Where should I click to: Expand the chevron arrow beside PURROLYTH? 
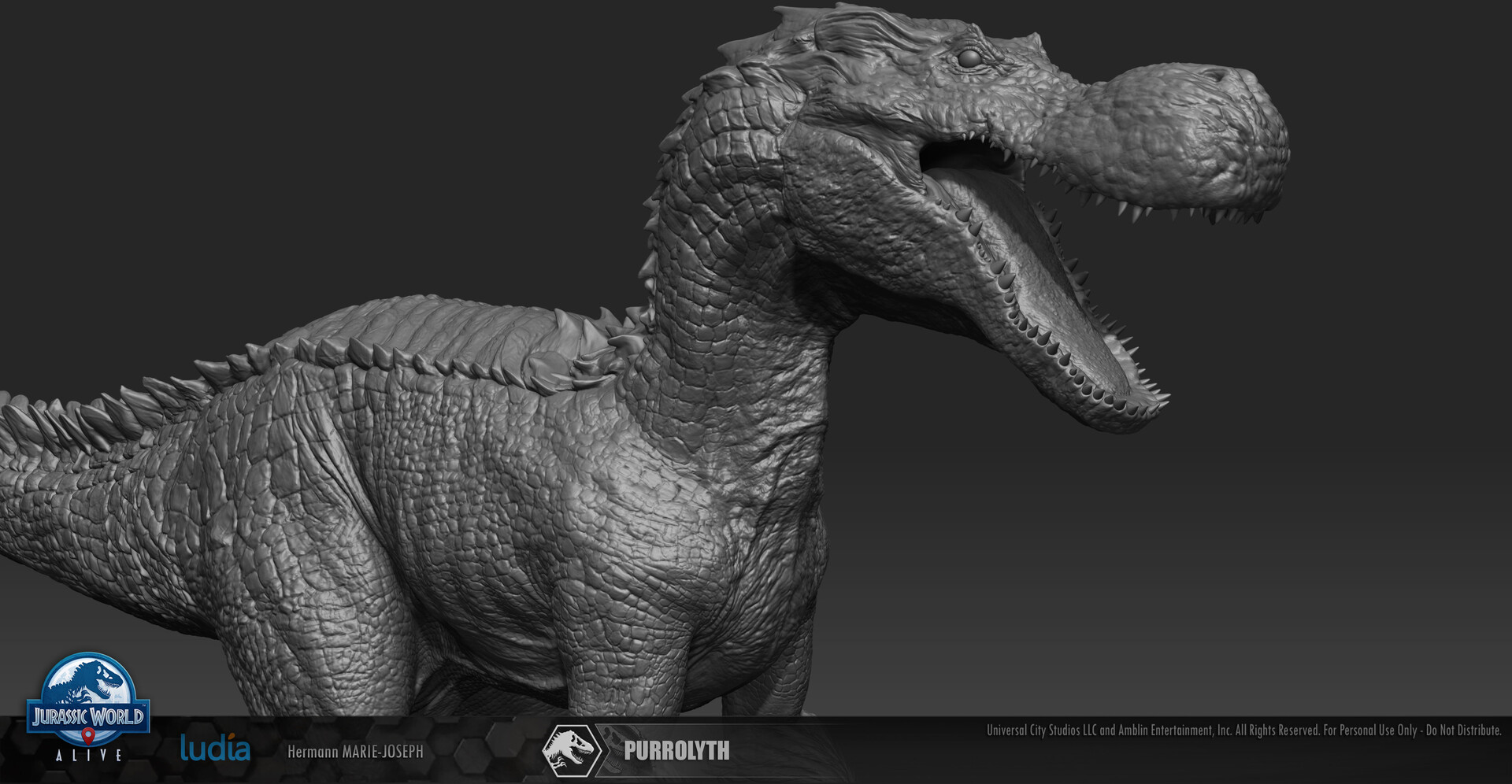(605, 751)
